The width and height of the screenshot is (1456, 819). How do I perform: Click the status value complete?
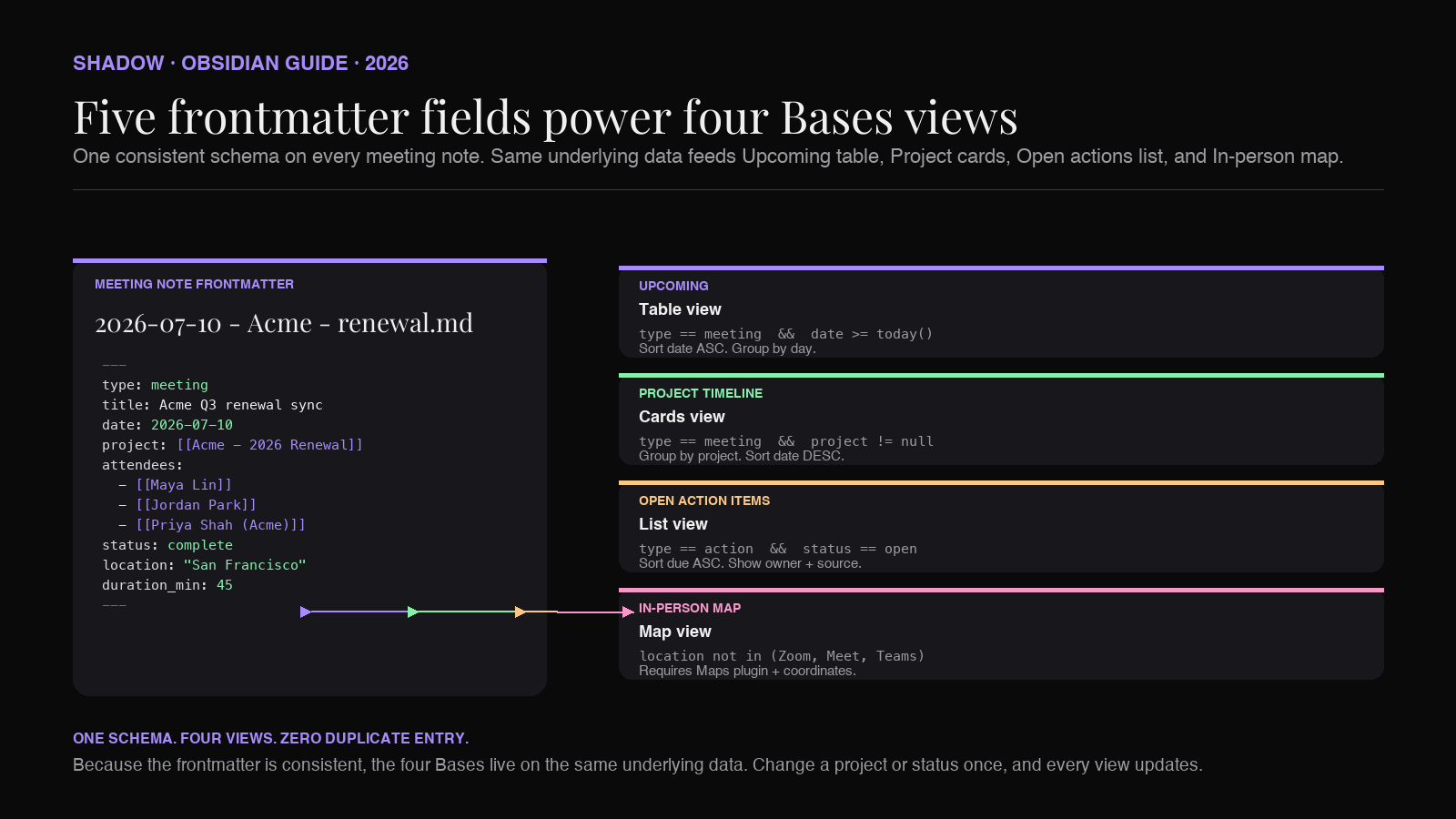[200, 545]
